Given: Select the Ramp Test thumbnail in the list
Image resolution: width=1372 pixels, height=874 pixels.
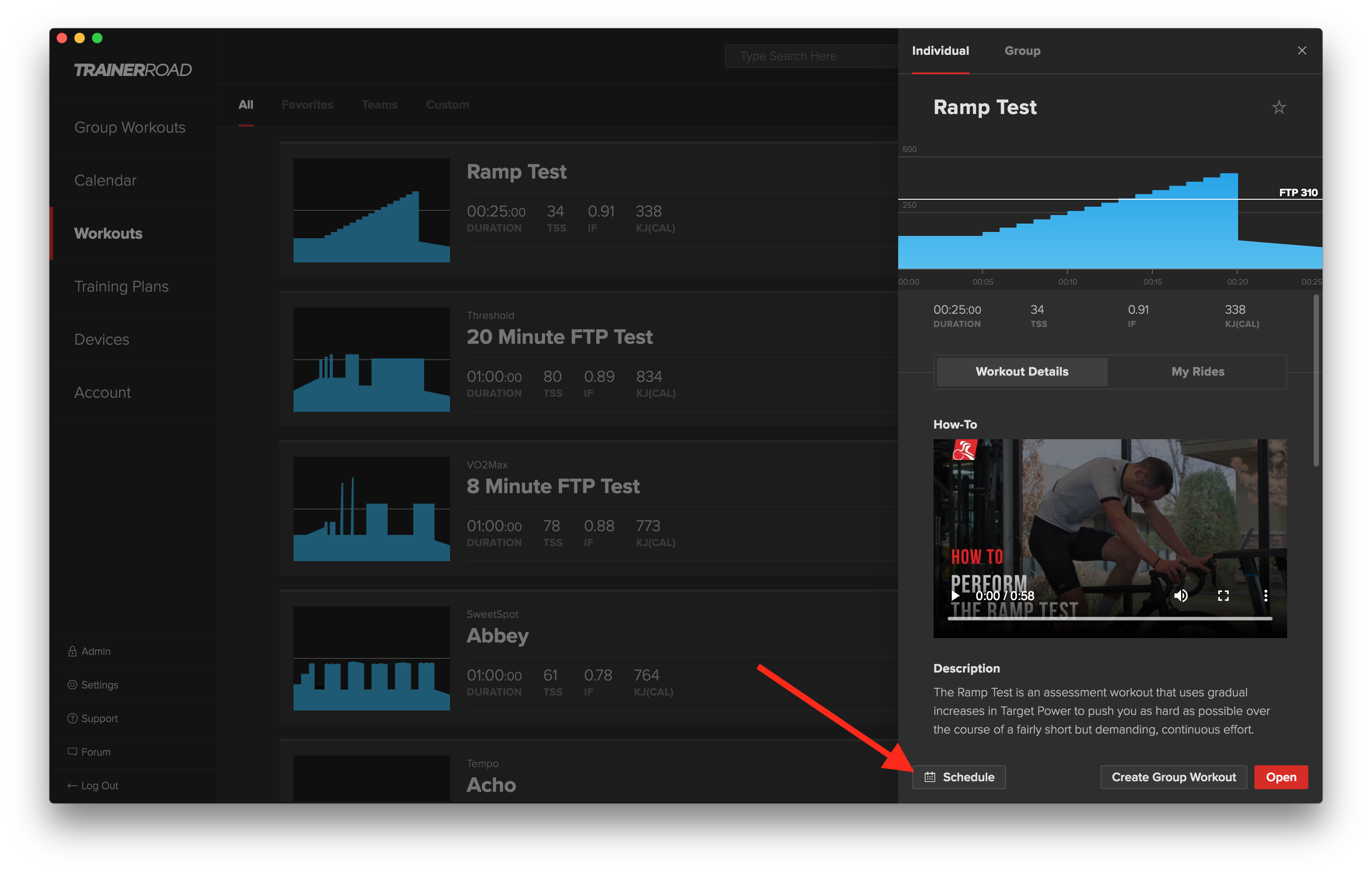Looking at the screenshot, I should [x=371, y=210].
